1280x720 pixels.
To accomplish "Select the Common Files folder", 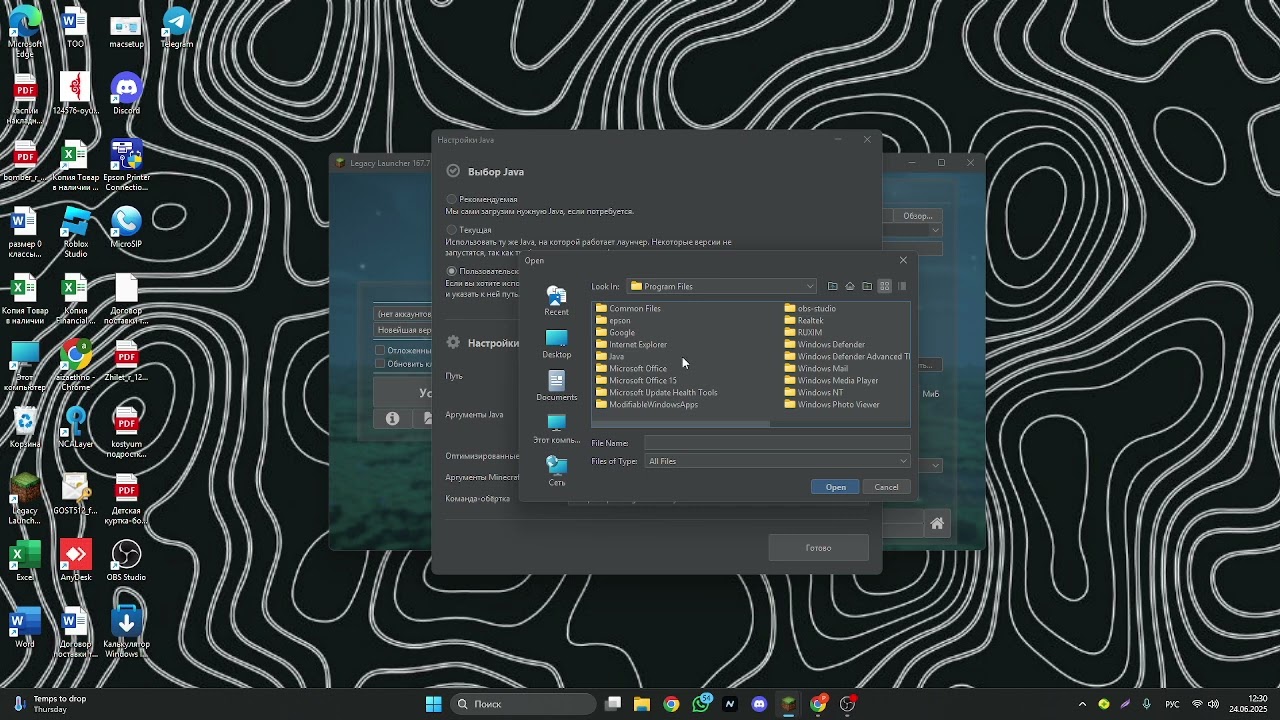I will pos(628,308).
